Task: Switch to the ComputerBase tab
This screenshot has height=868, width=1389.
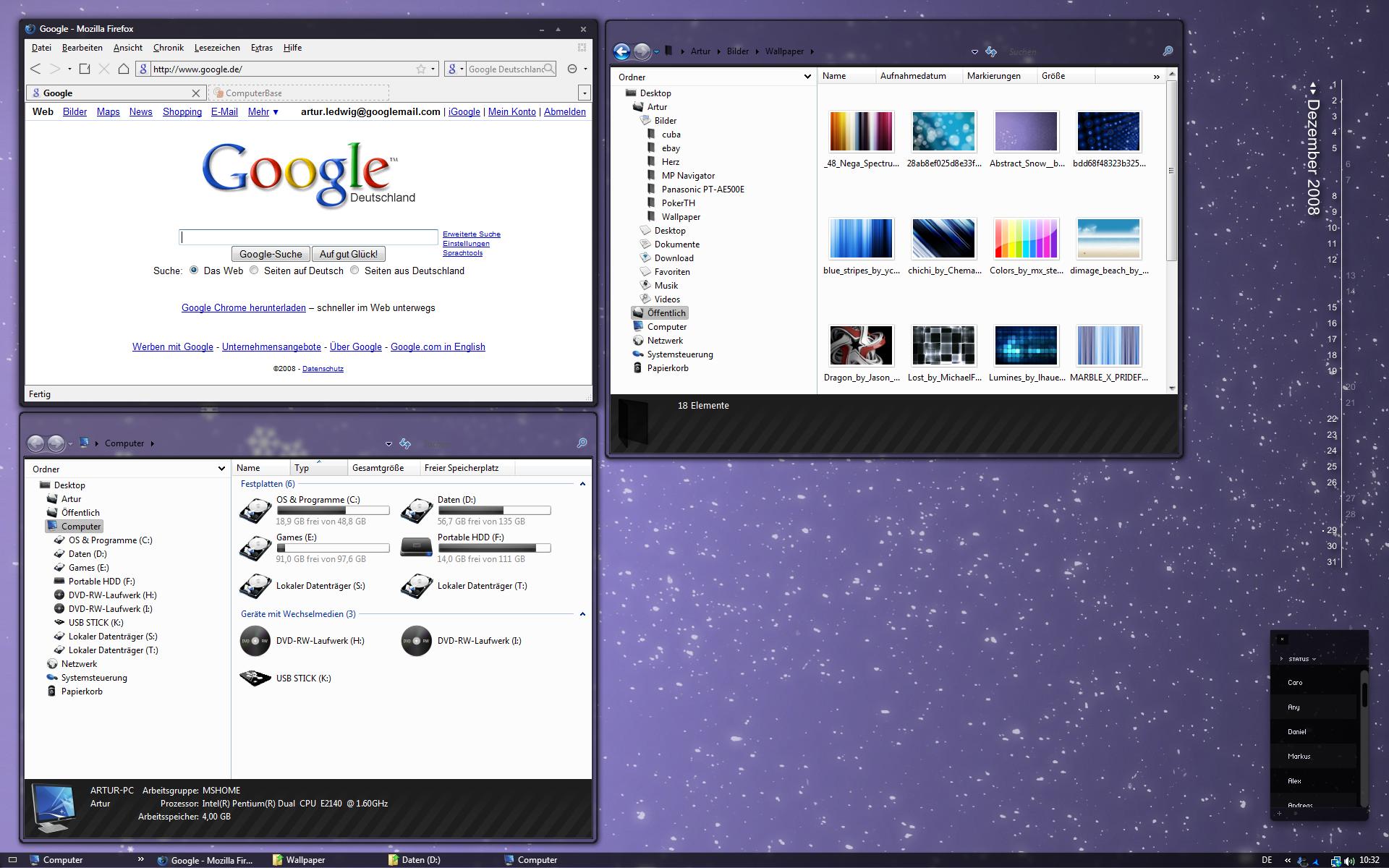Action: (299, 93)
